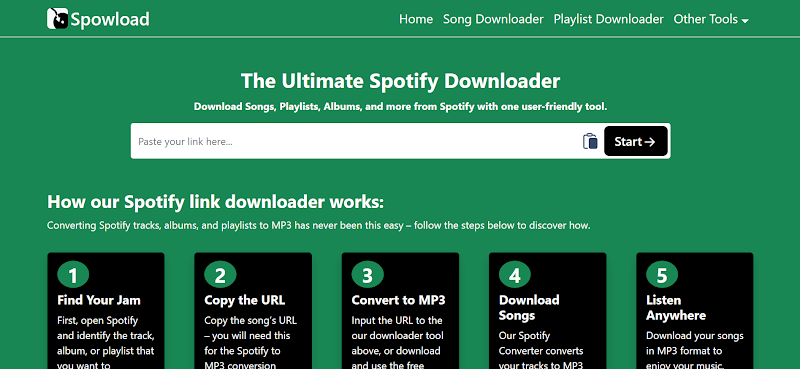
Task: Click the step 2 number badge
Action: click(220, 275)
